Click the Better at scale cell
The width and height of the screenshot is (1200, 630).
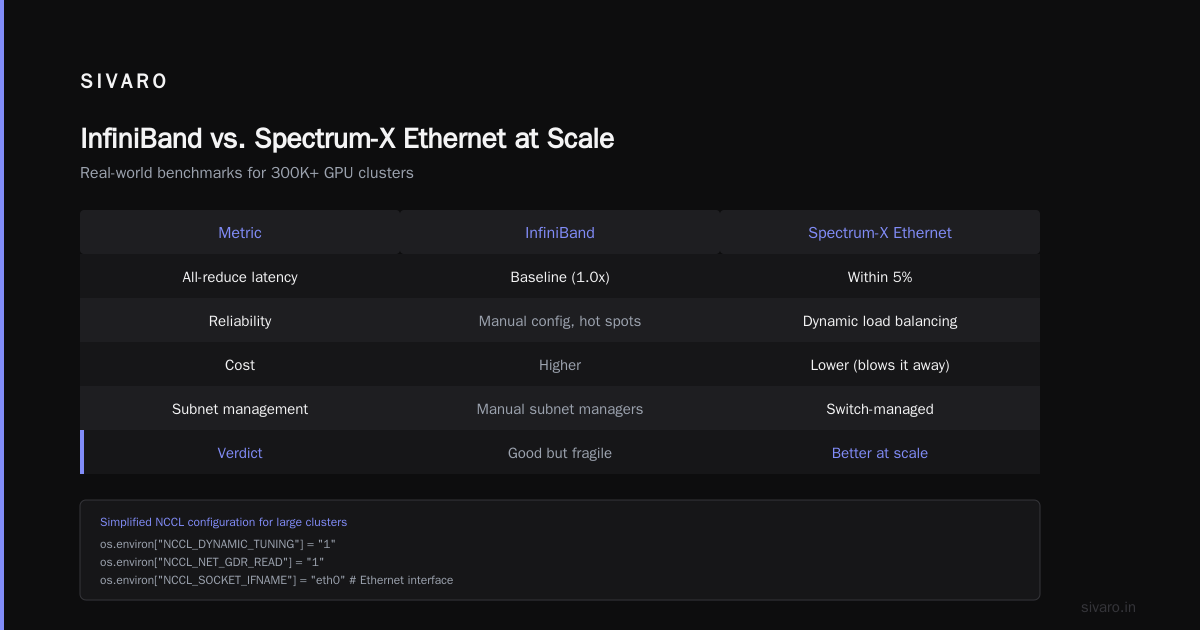point(880,453)
